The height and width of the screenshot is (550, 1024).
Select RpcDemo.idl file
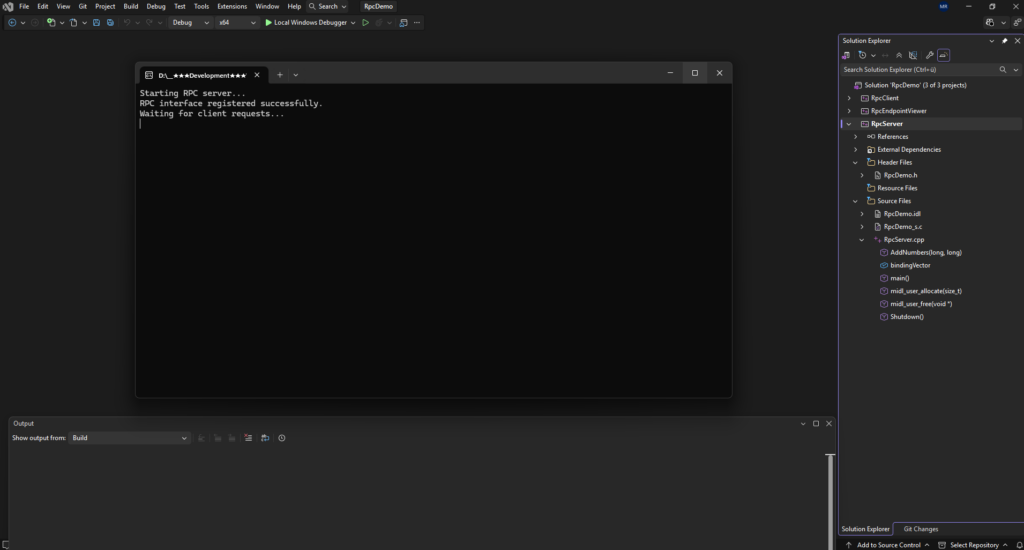pos(902,214)
